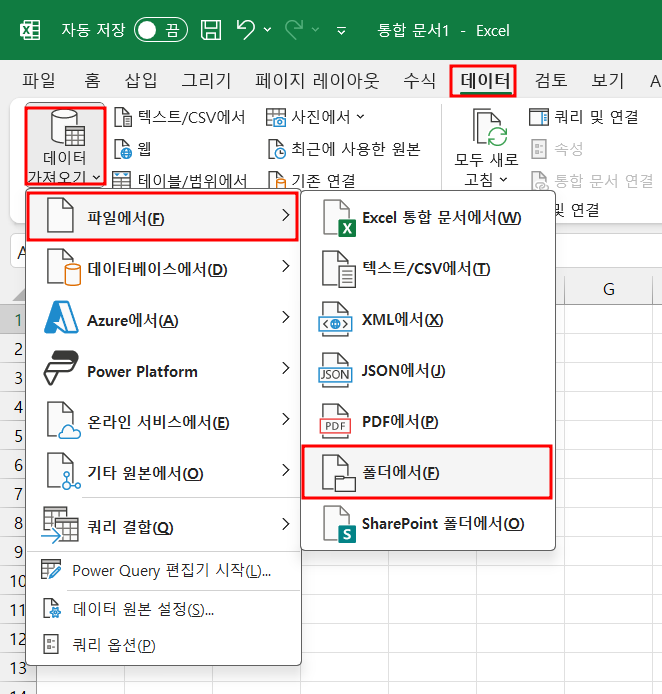Toggle the 자동 저장 switch
The width and height of the screenshot is (662, 694).
tap(161, 30)
